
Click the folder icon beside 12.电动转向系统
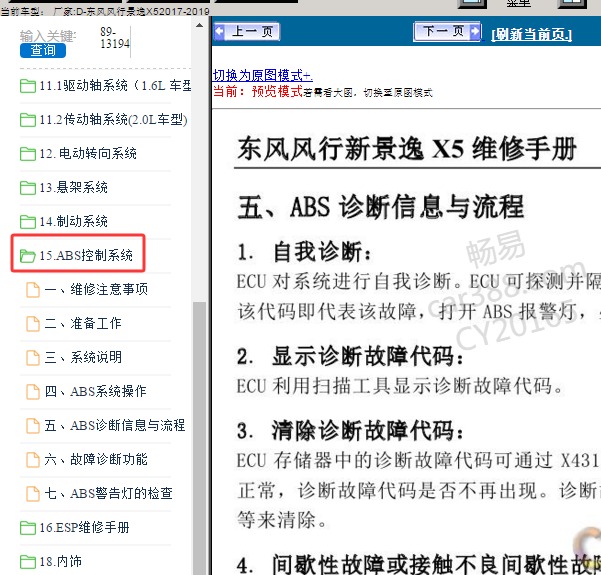28,154
